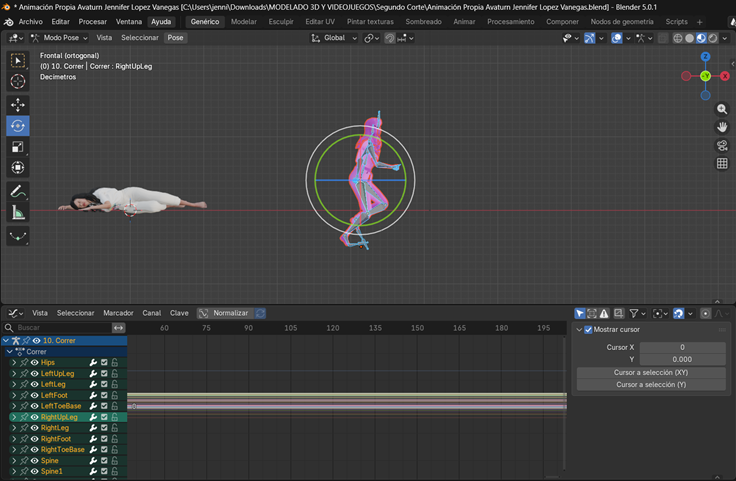Switch to the Animar workspace tab
This screenshot has height=481, width=736.
tap(464, 21)
